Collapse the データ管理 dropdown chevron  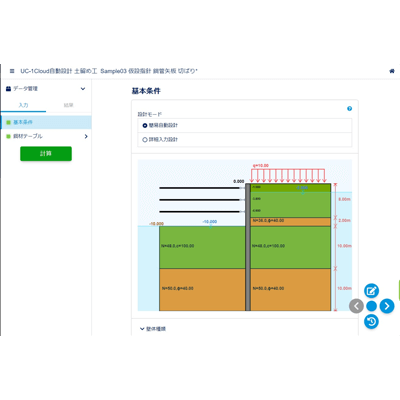(83, 89)
